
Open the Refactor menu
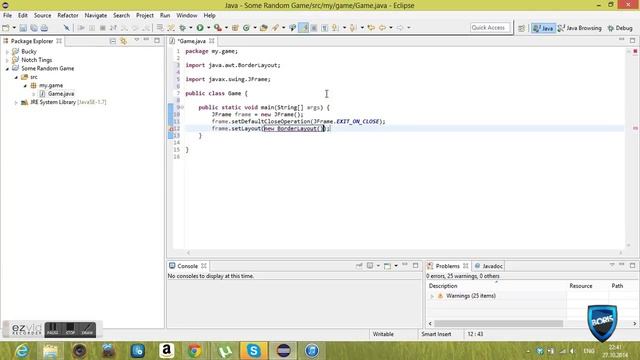click(68, 15)
